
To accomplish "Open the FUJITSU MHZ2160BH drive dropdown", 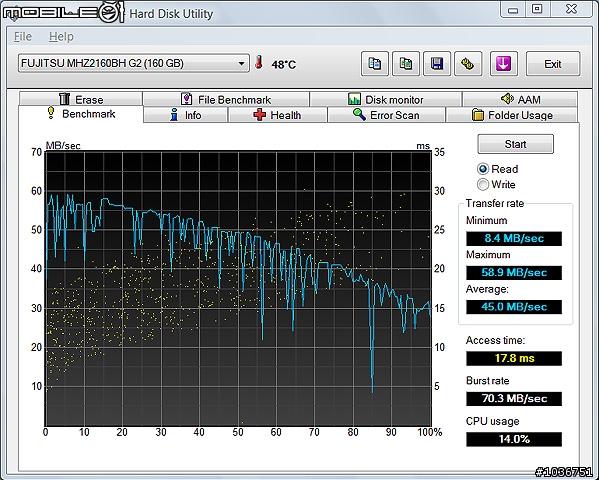I will click(134, 63).
